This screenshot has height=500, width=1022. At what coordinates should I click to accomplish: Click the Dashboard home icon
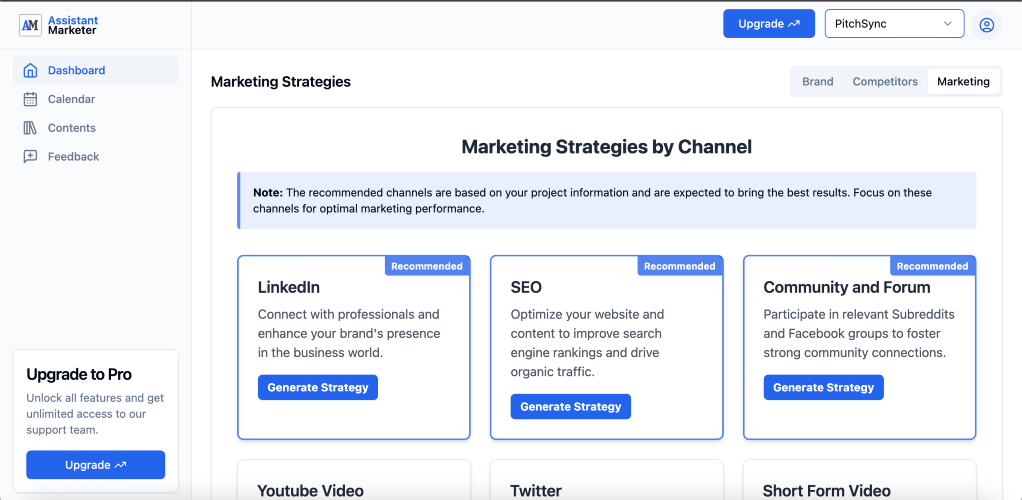pyautogui.click(x=30, y=70)
